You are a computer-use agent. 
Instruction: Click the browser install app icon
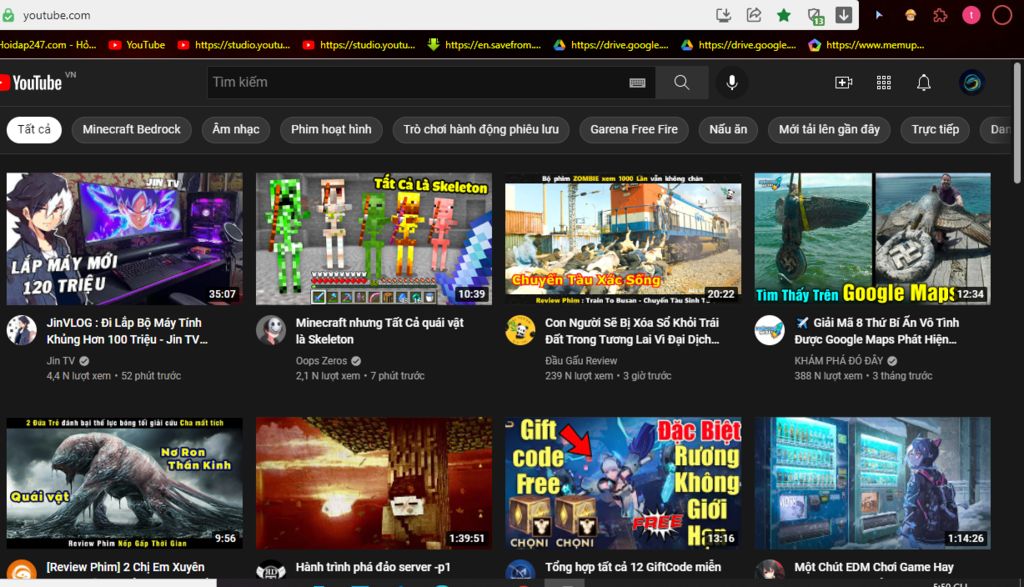tap(723, 15)
